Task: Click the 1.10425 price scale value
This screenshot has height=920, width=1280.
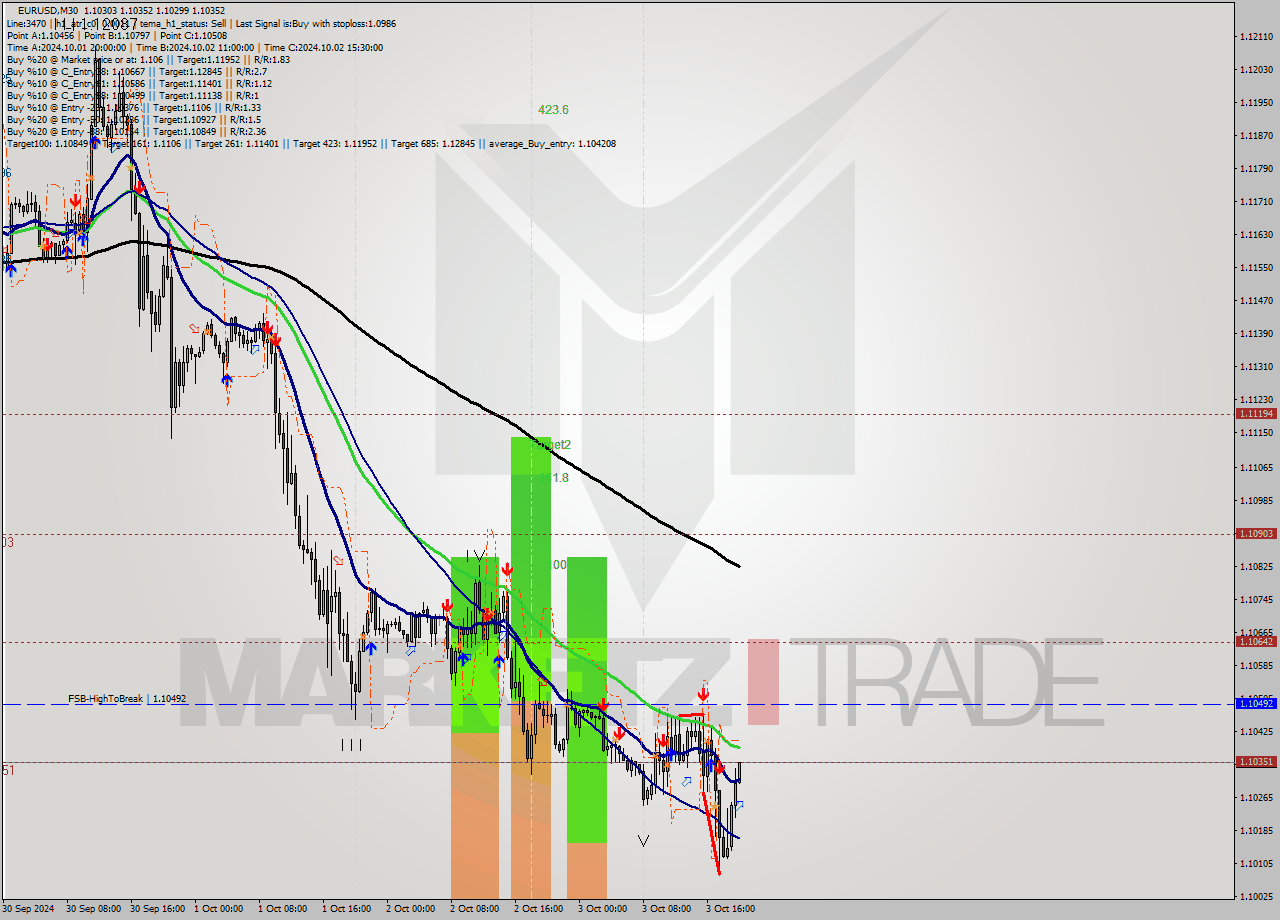Action: pyautogui.click(x=1256, y=731)
